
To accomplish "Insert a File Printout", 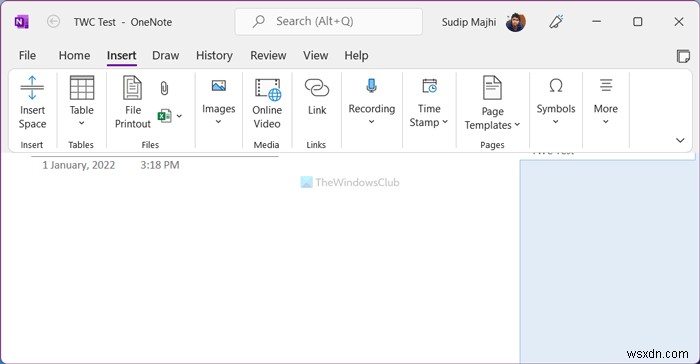I will (133, 103).
